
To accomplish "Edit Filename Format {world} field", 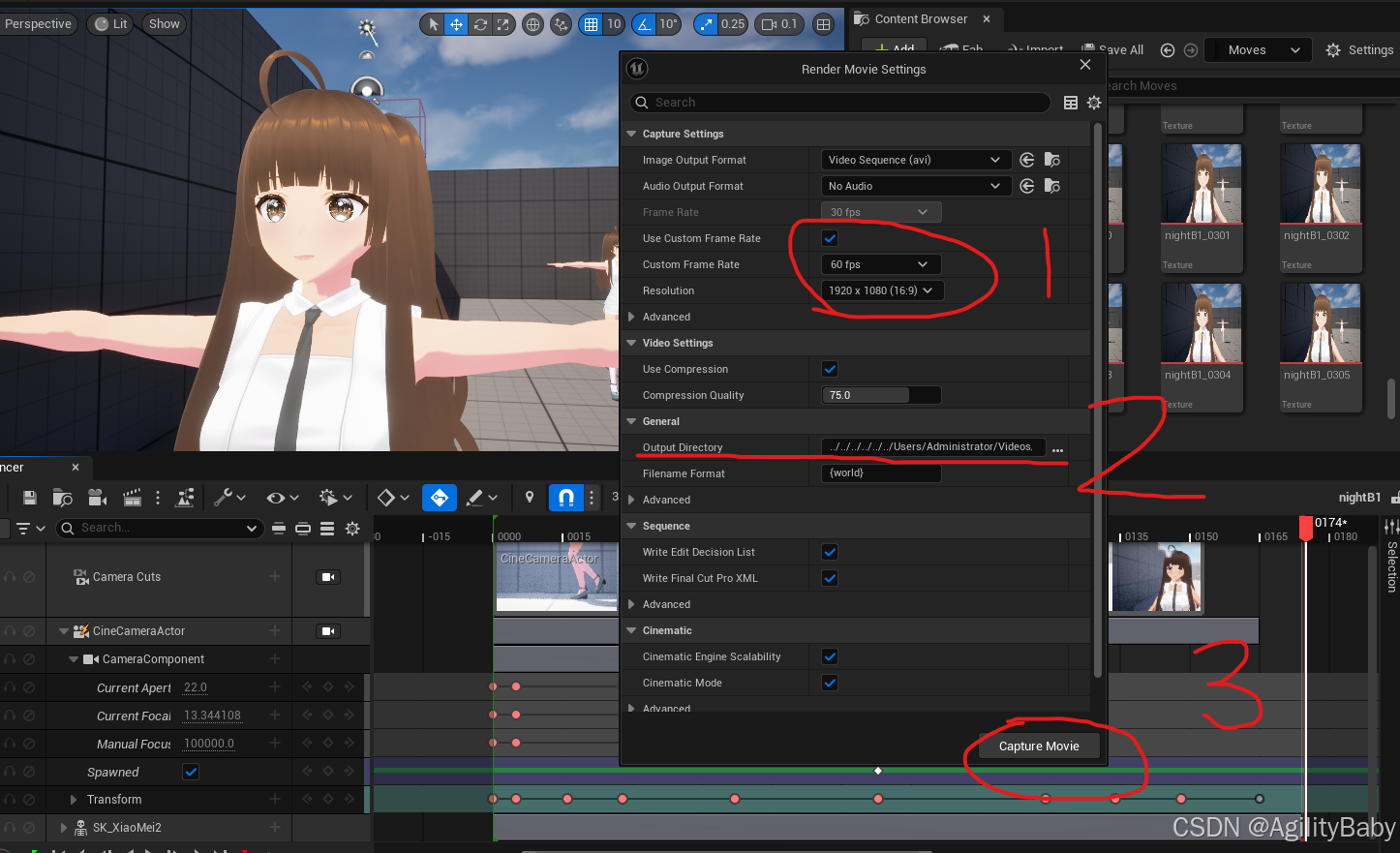I will [x=881, y=473].
